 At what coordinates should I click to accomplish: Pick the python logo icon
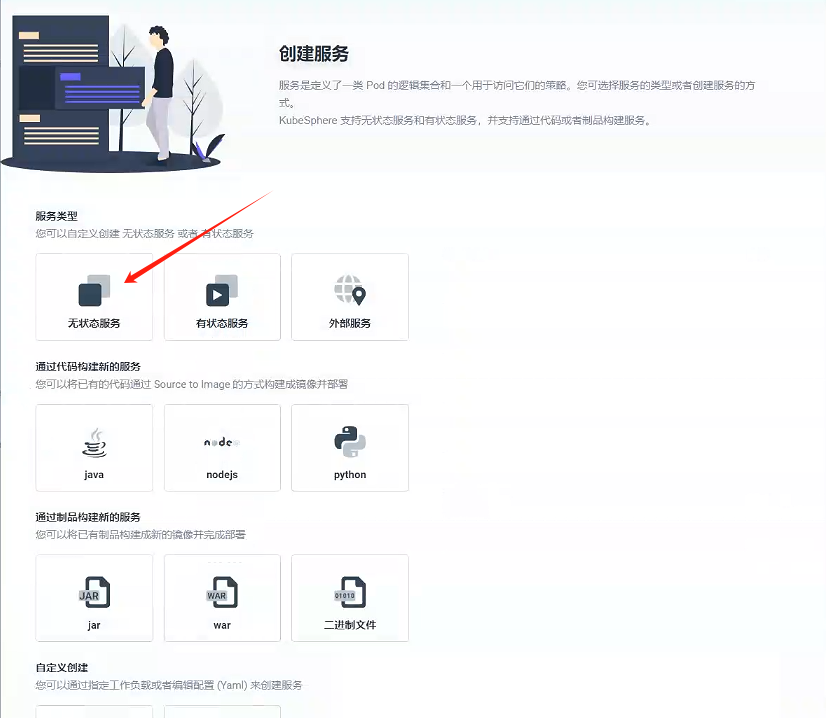[x=350, y=441]
